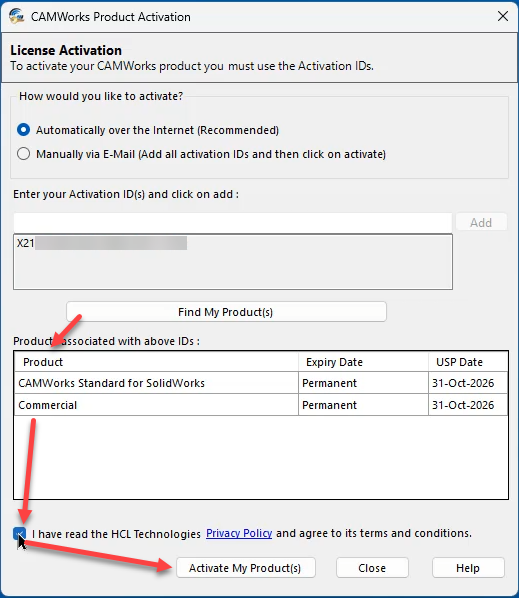Toggle the privacy policy agreement checkbox
This screenshot has height=598, width=519.
(19, 534)
